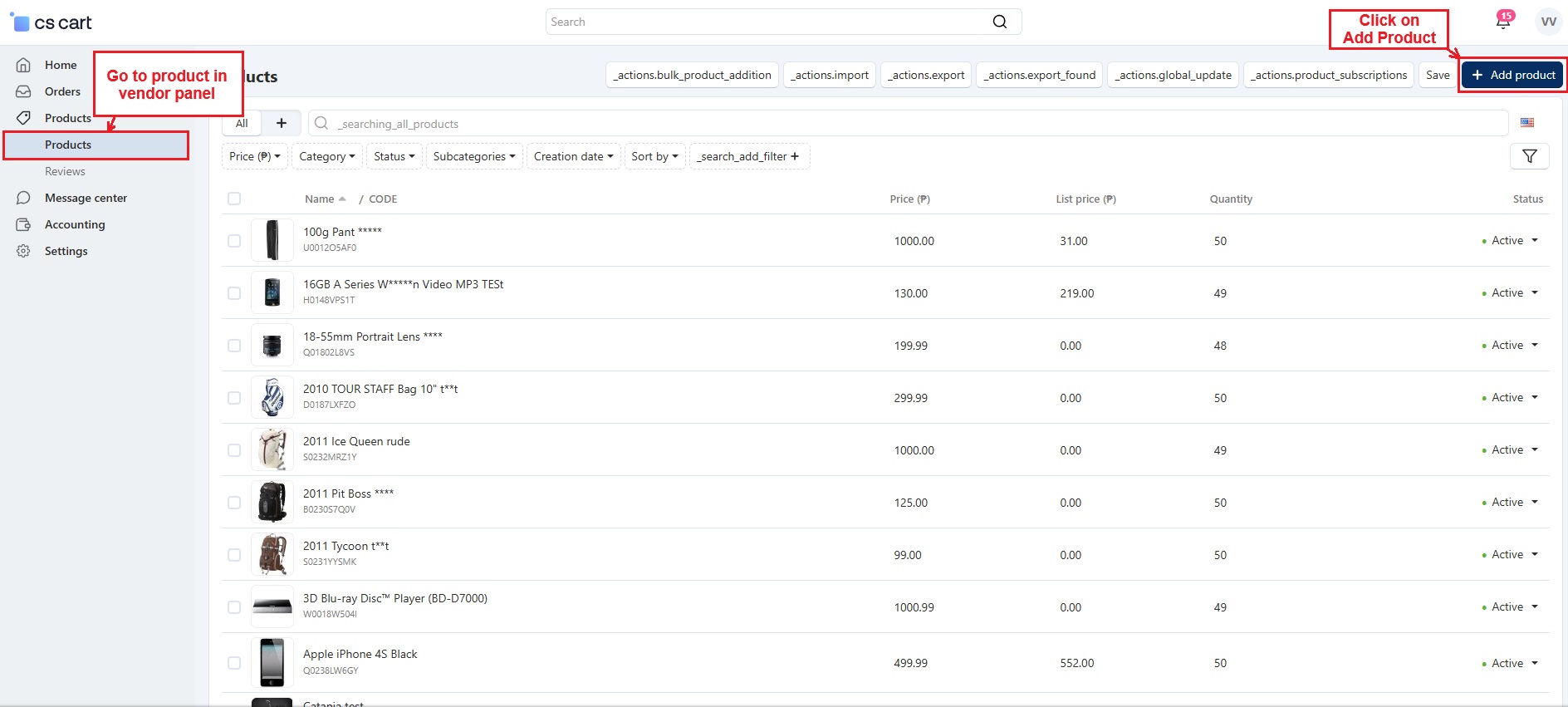Expand the Category filter dropdown
This screenshot has height=707, width=1568.
326,156
